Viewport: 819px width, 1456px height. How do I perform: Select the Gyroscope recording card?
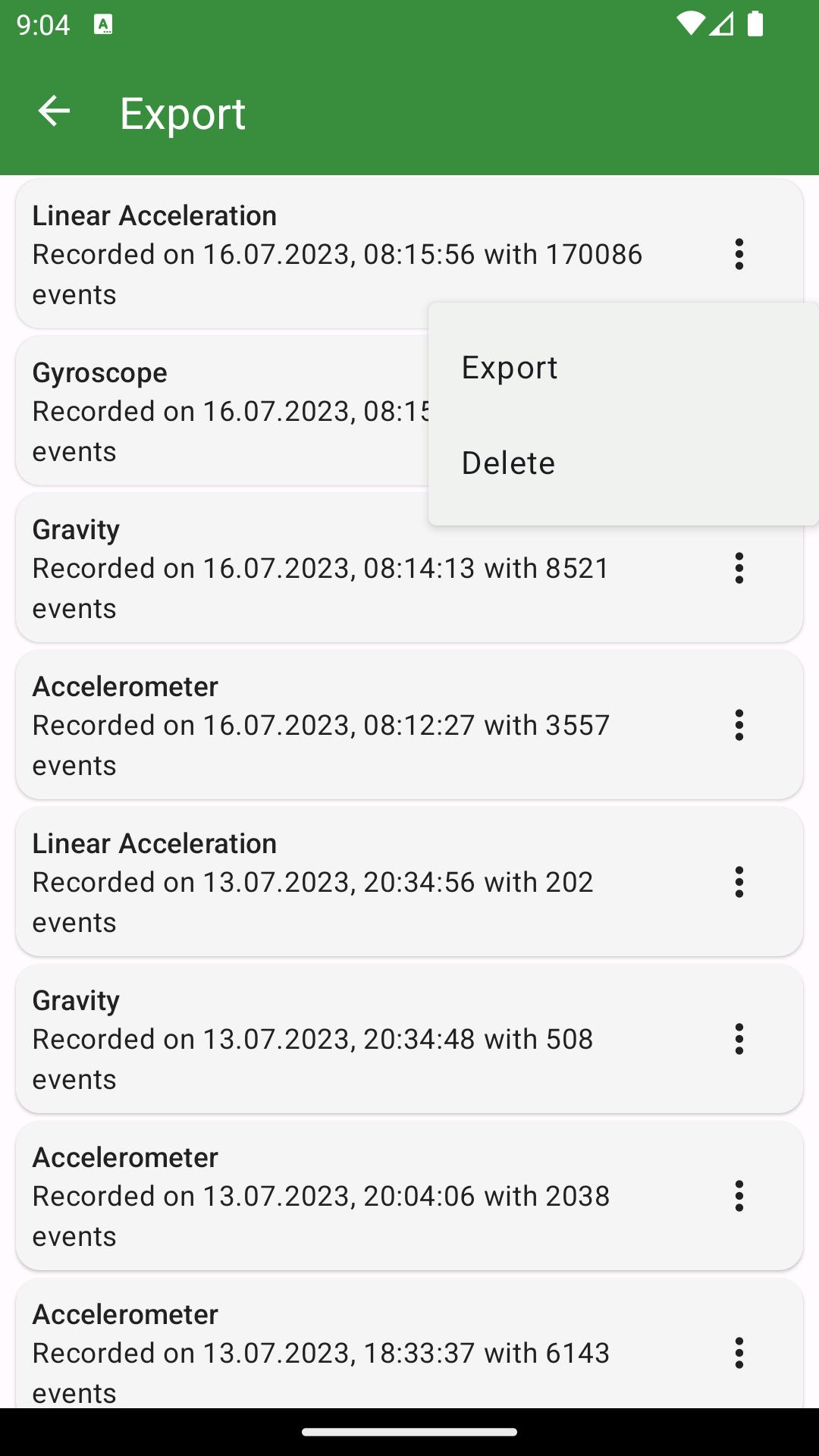tap(222, 411)
